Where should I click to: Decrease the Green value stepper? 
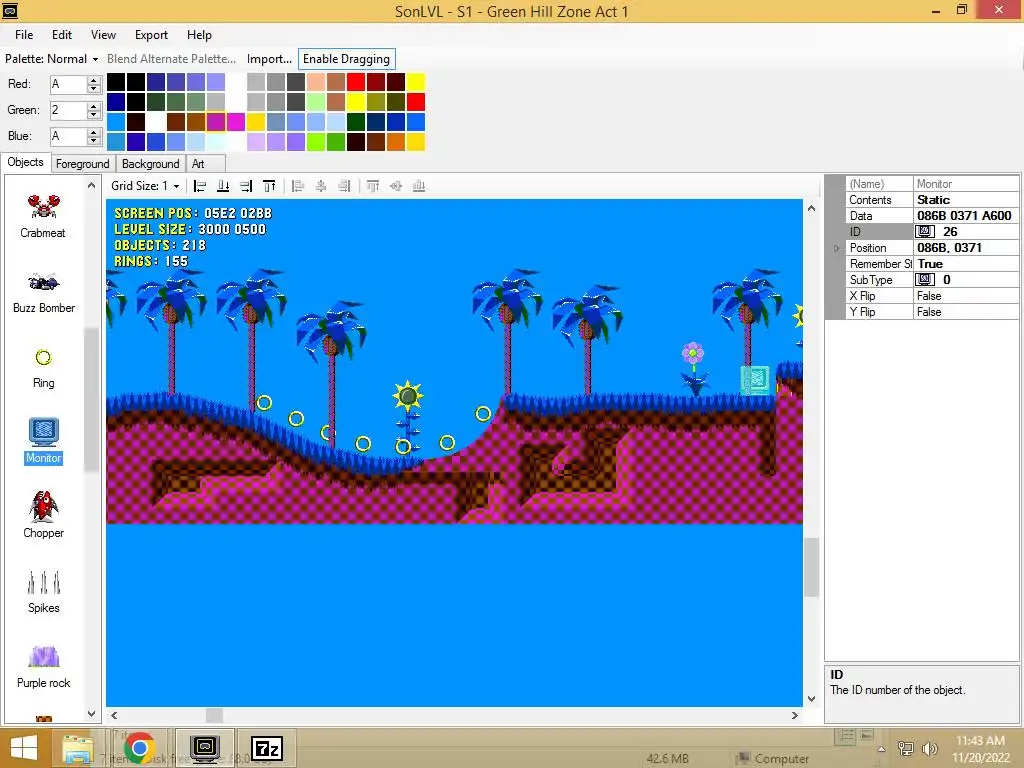pos(94,114)
